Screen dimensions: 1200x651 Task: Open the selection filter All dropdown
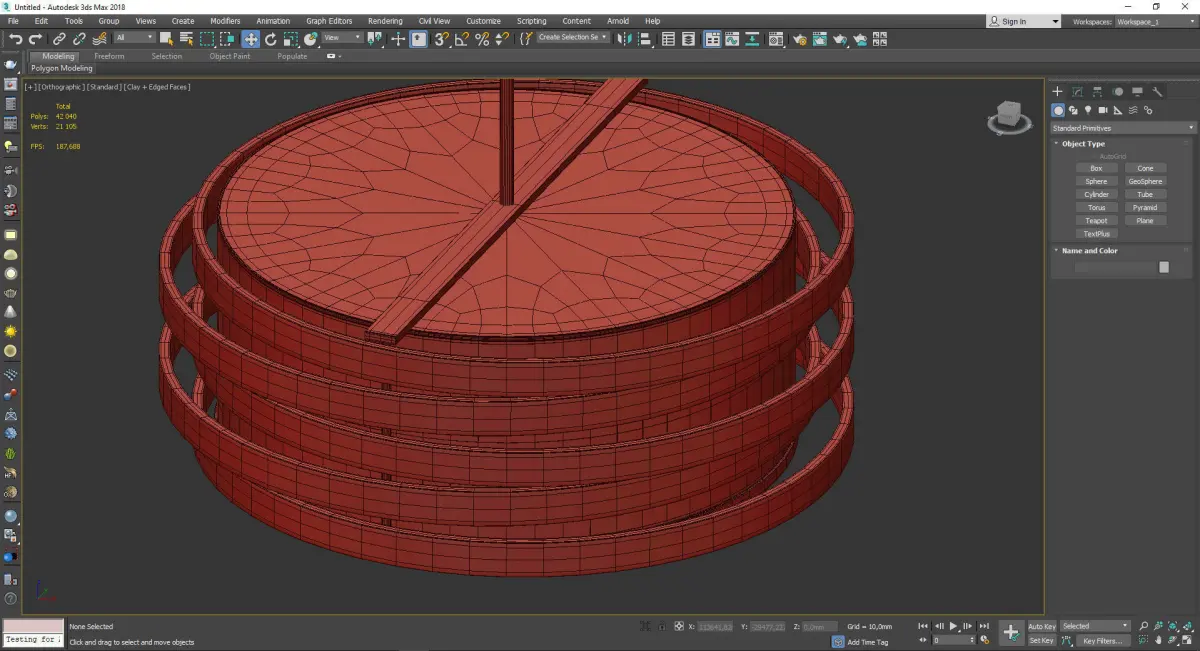click(134, 38)
